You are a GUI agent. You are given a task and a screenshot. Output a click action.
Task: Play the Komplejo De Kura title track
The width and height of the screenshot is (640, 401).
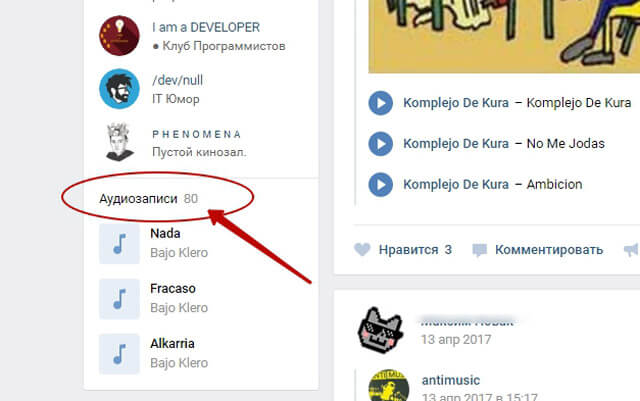pos(380,103)
